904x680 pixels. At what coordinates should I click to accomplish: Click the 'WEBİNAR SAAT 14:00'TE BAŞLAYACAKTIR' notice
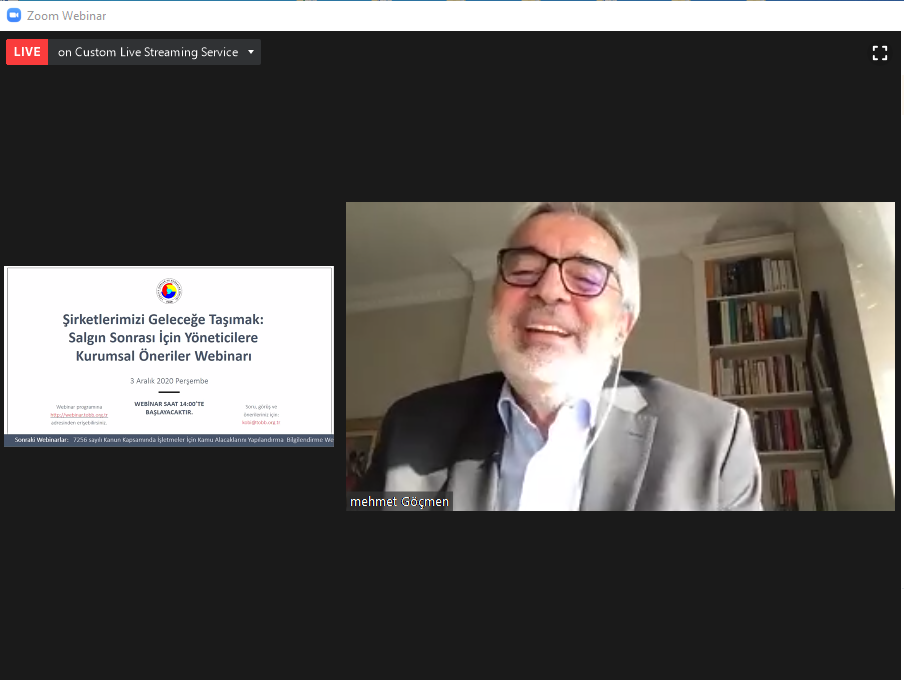coord(169,406)
